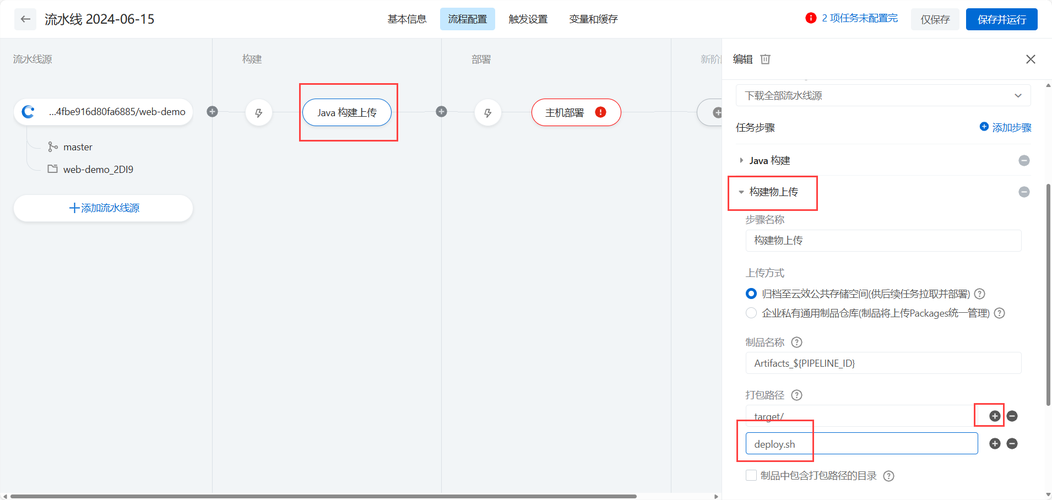Open the 基本信息 tab

[x=407, y=19]
